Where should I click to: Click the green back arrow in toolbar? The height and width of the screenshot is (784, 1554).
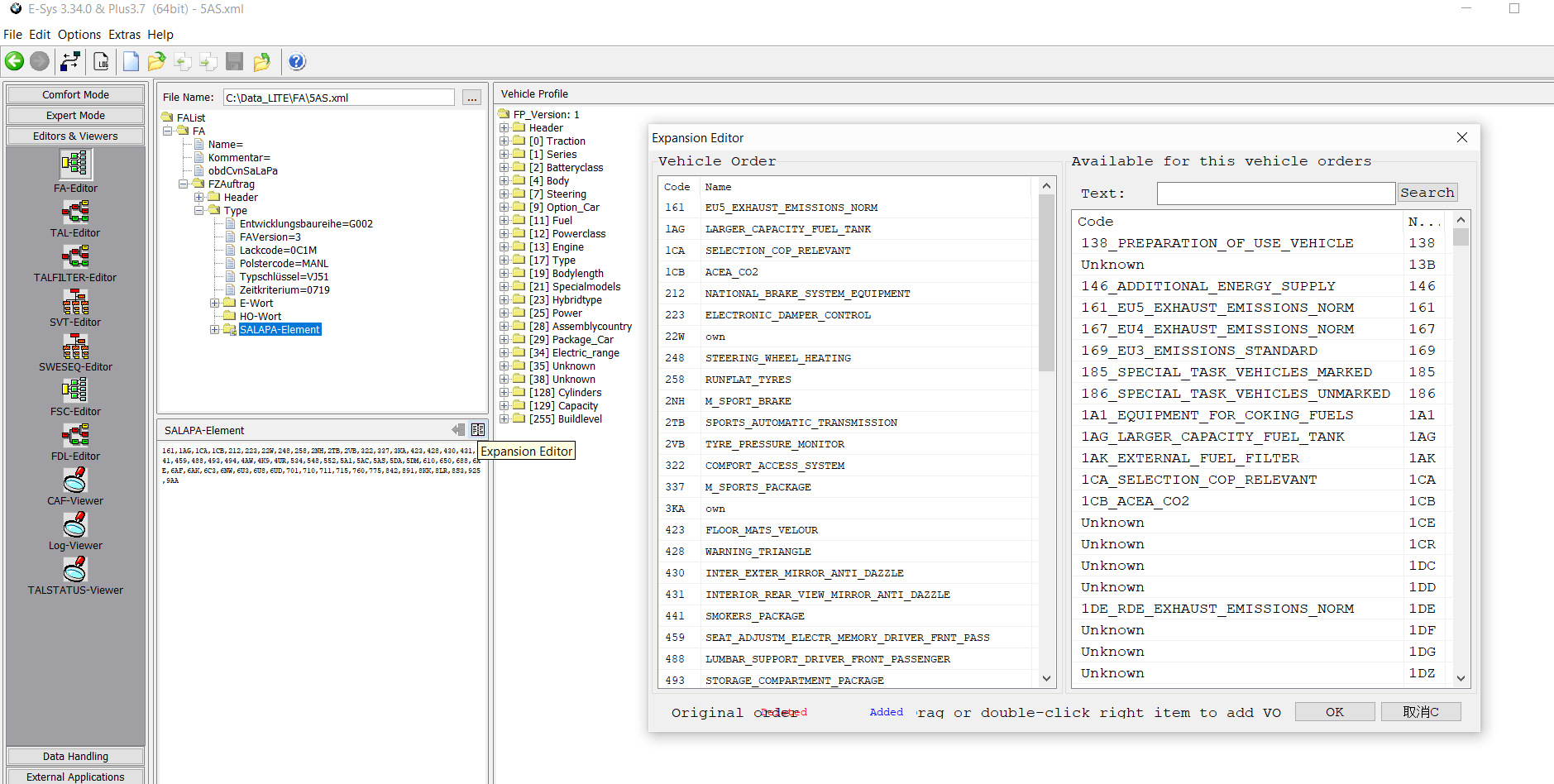point(14,61)
